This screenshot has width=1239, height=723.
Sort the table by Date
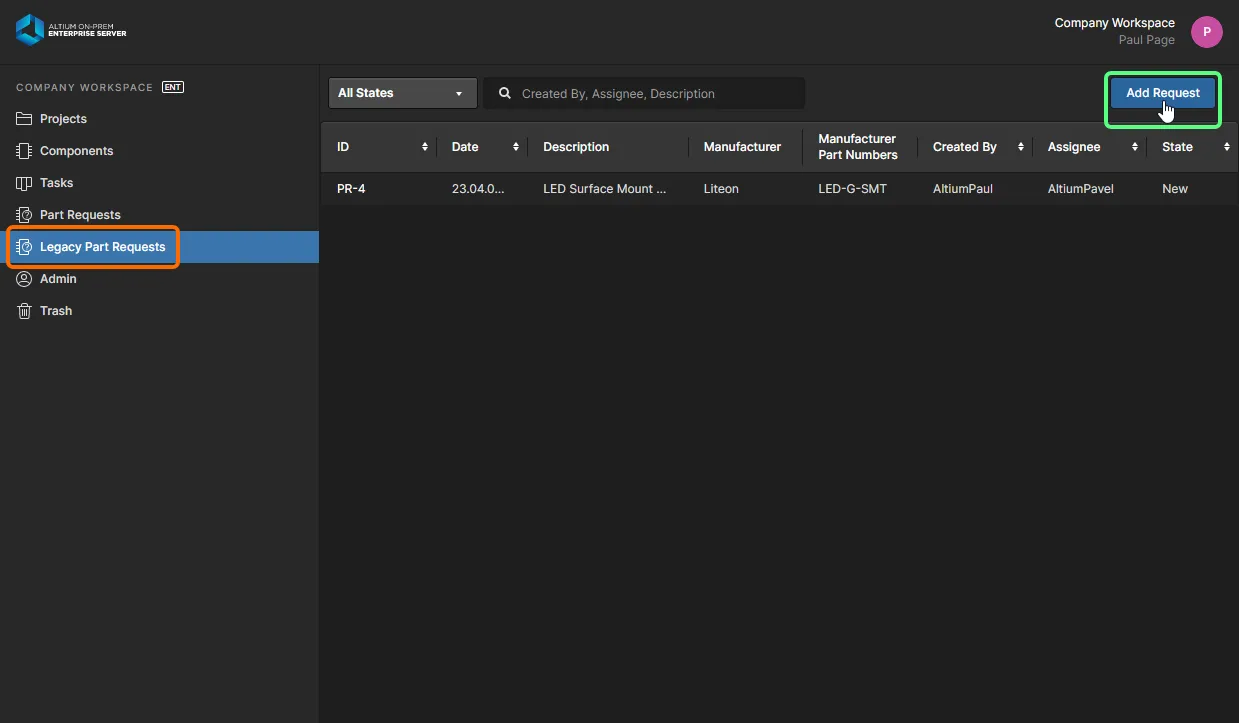(516, 147)
